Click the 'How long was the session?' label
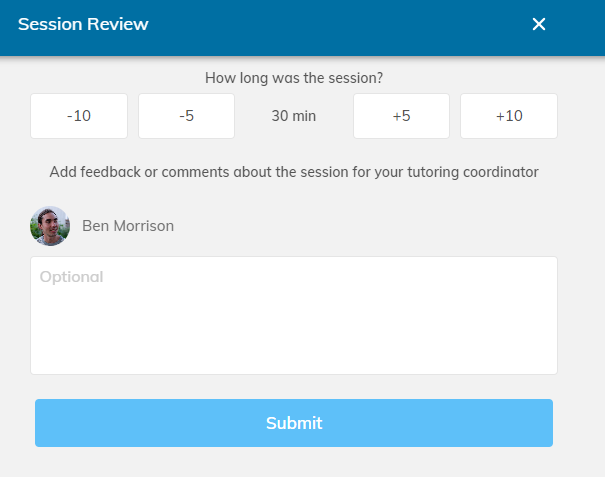Viewport: 605px width, 477px height. 294,78
